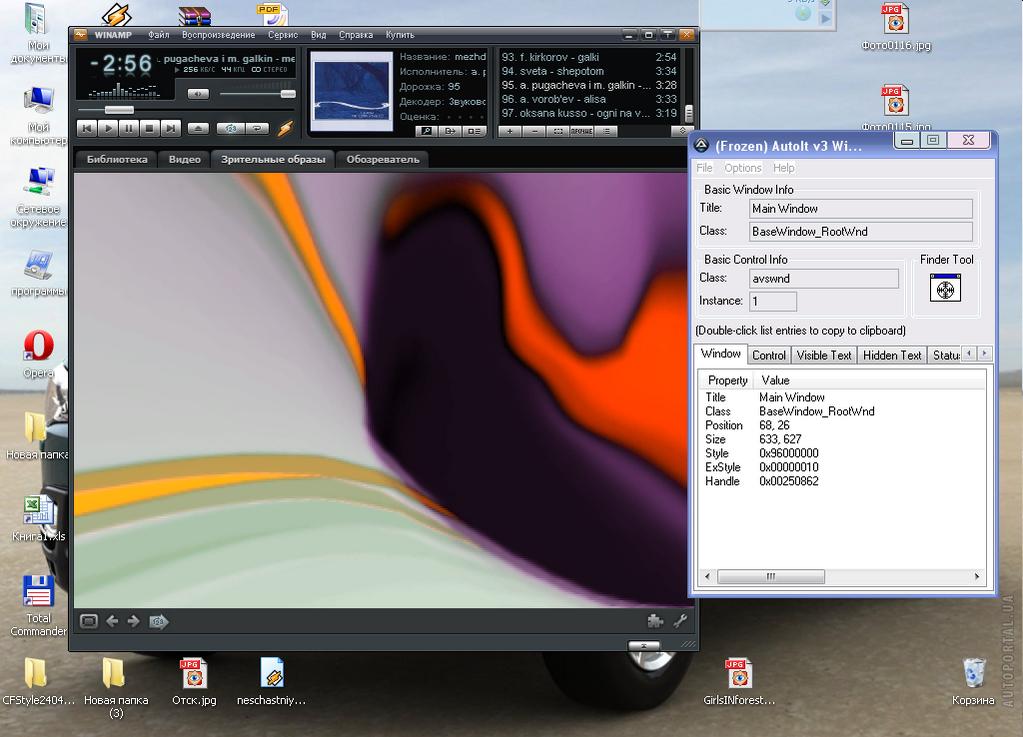Toggle the random visualization preset button
1023x737 pixels.
point(158,621)
